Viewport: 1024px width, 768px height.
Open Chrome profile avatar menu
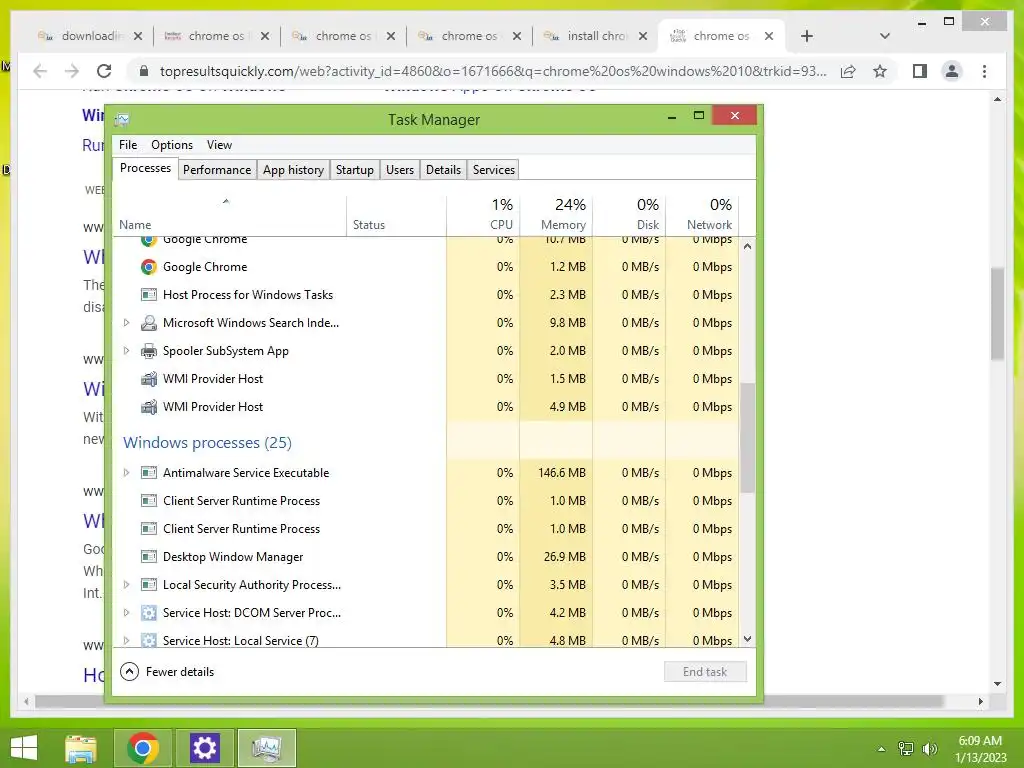point(952,71)
